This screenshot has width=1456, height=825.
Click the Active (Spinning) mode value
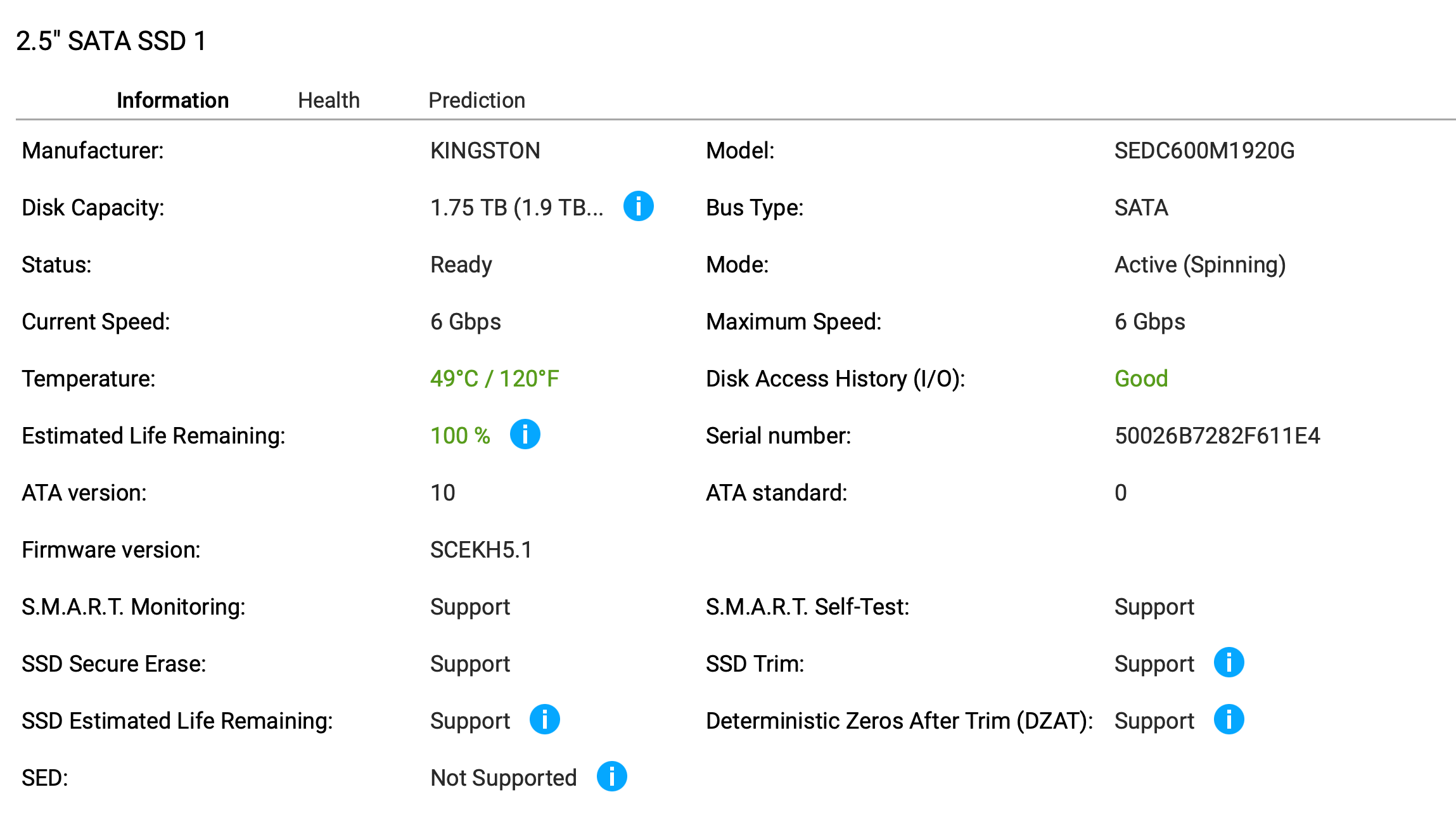1200,265
